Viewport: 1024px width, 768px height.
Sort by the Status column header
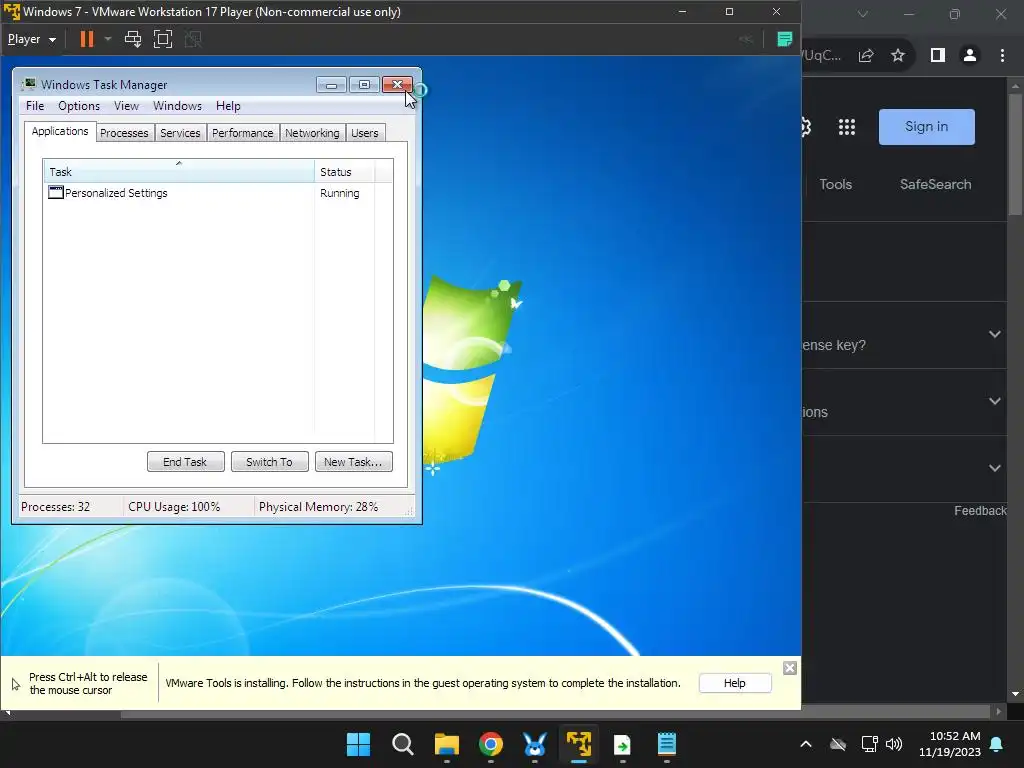[344, 172]
